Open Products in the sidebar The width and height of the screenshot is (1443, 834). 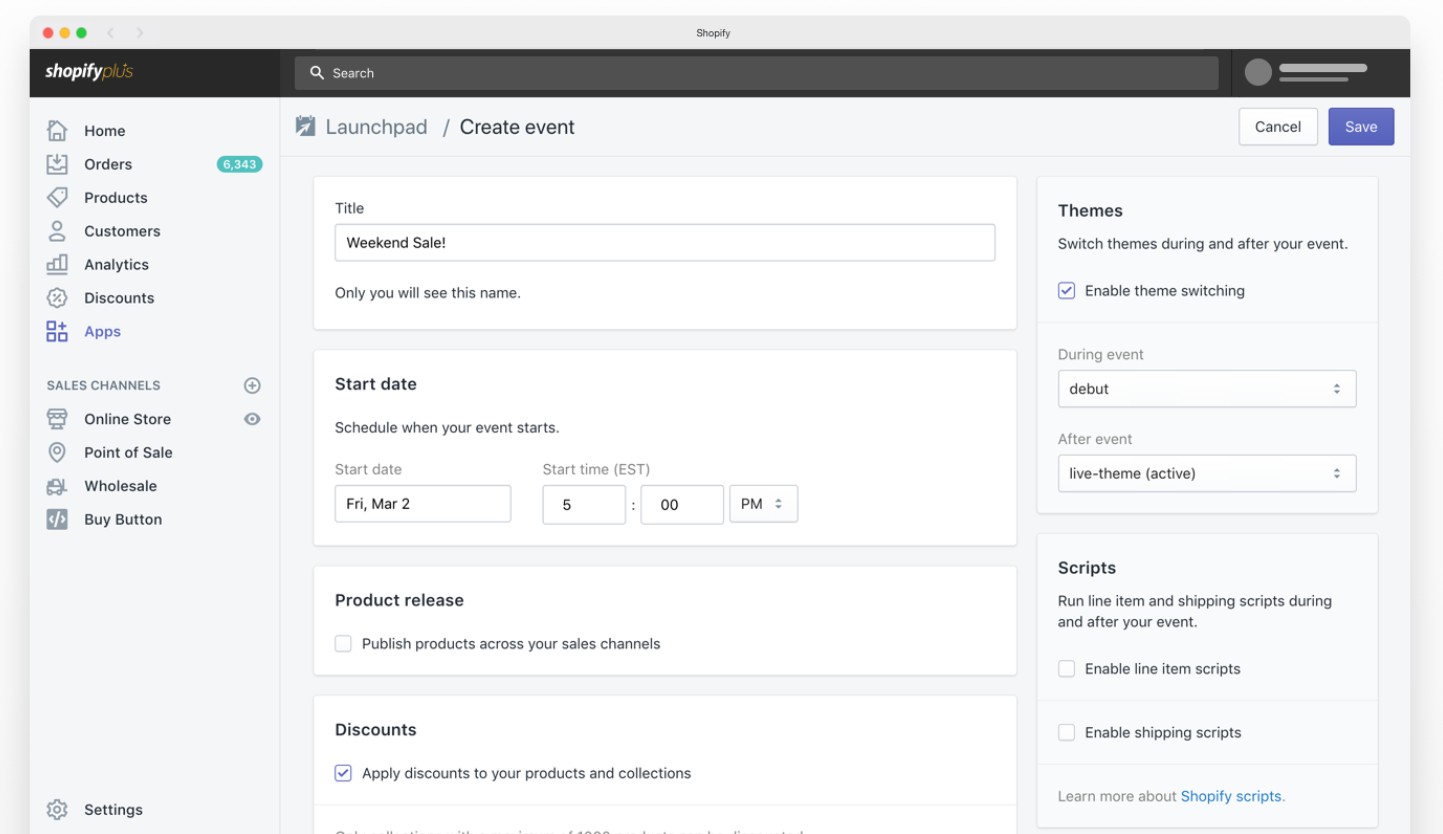[116, 198]
